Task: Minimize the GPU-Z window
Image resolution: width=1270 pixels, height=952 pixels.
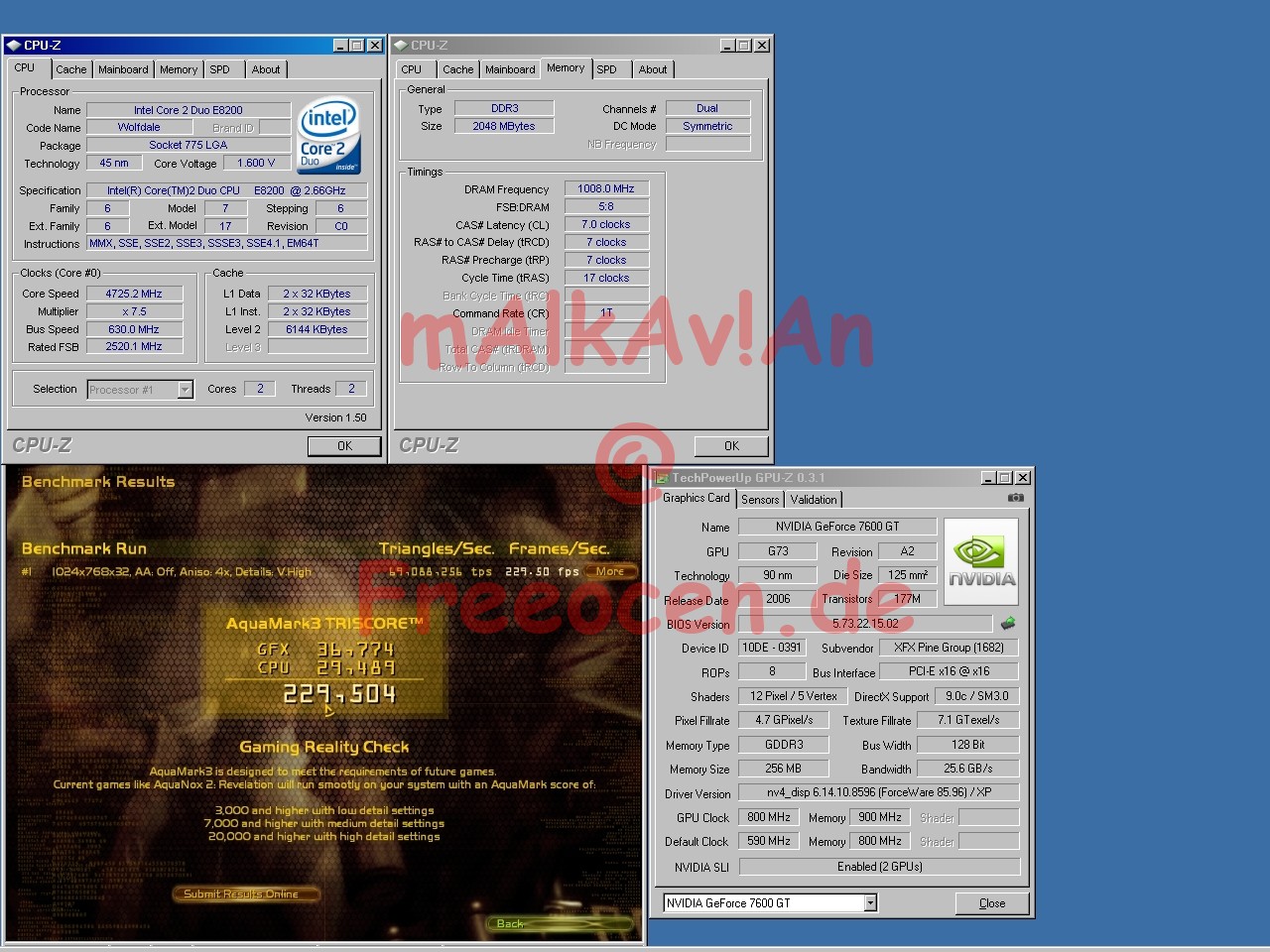Action: pyautogui.click(x=988, y=478)
